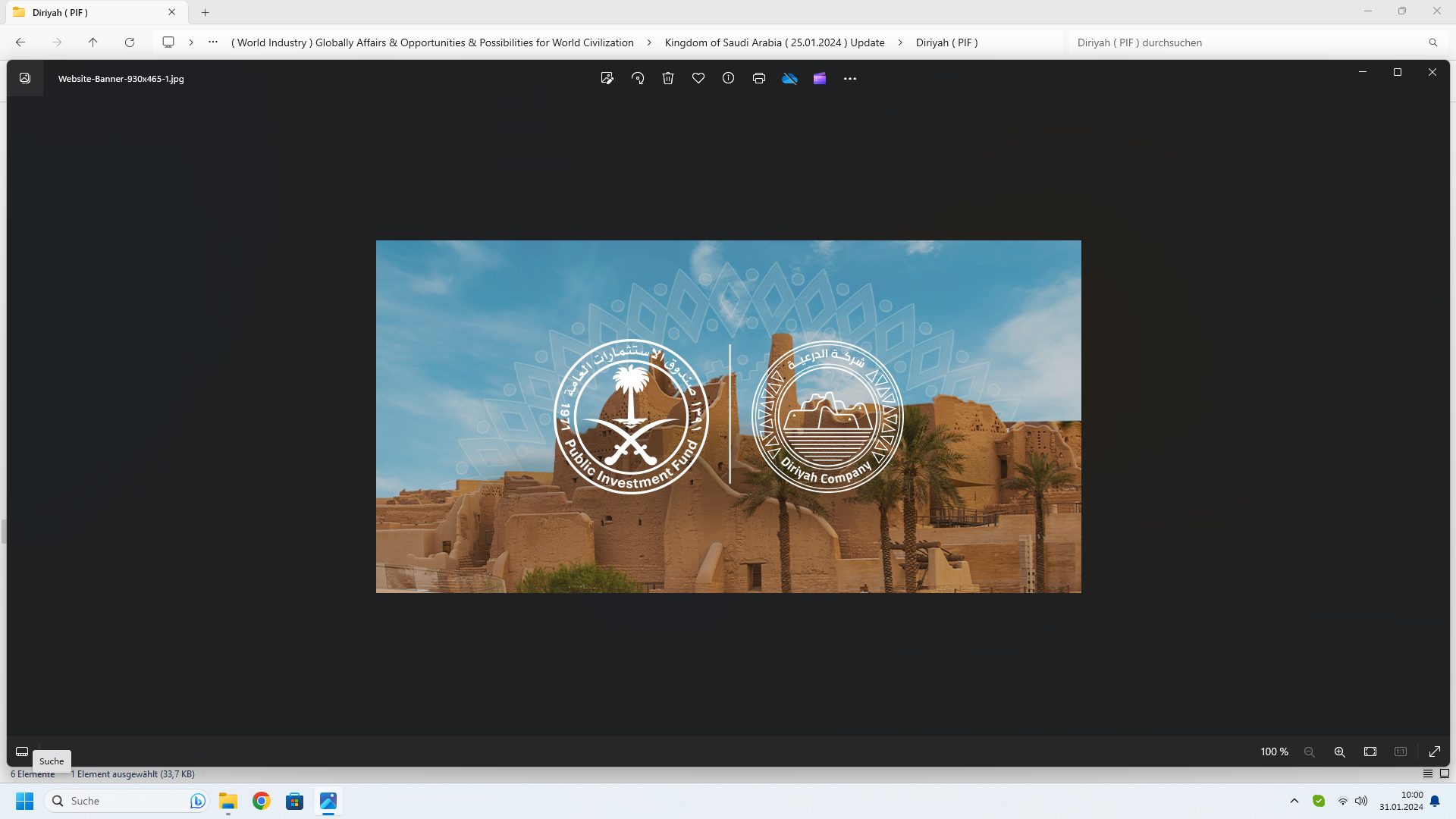Open the notifications bell
Screen dimensions: 1456x819
click(x=1435, y=801)
